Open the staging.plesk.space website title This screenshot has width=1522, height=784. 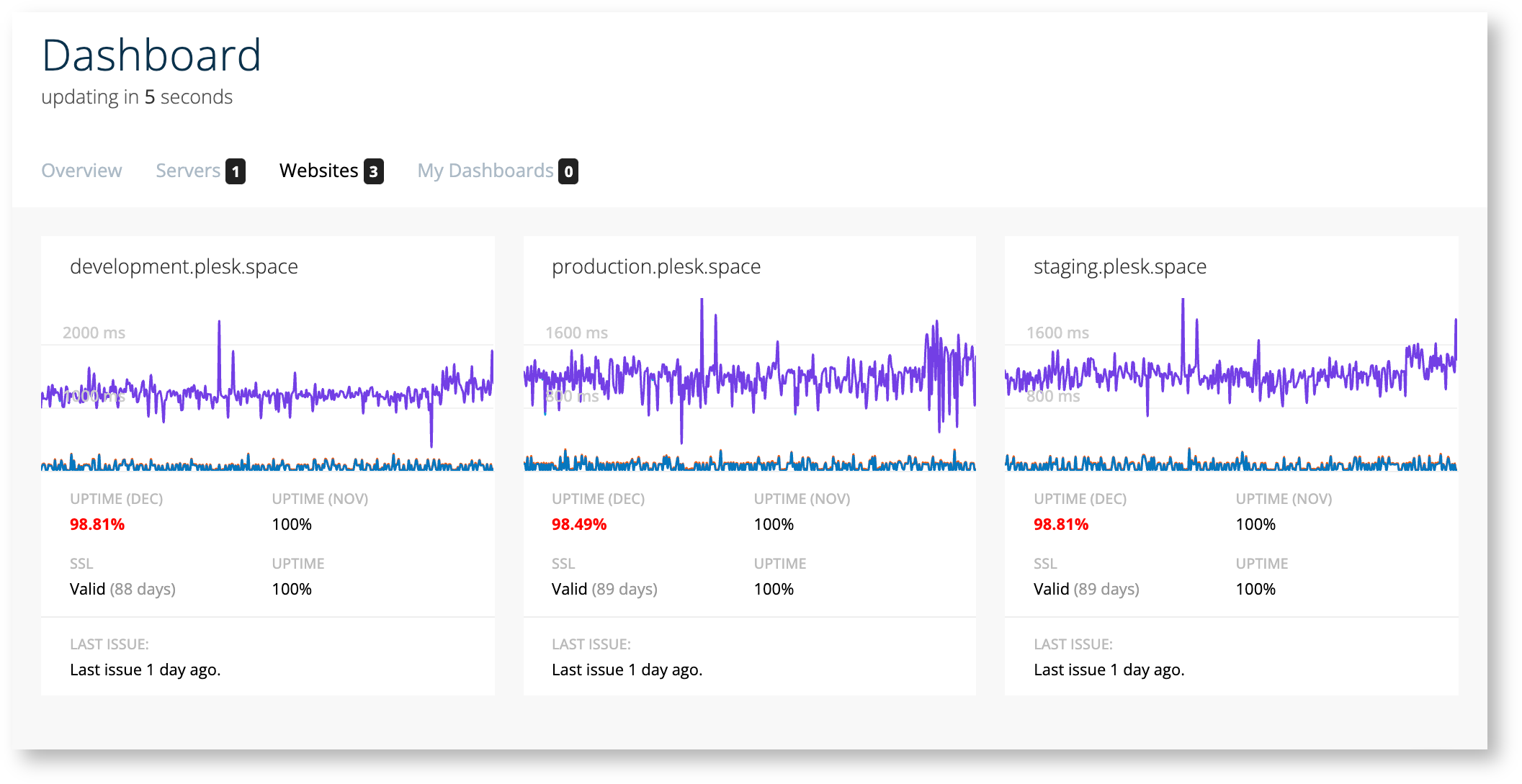pos(1120,266)
